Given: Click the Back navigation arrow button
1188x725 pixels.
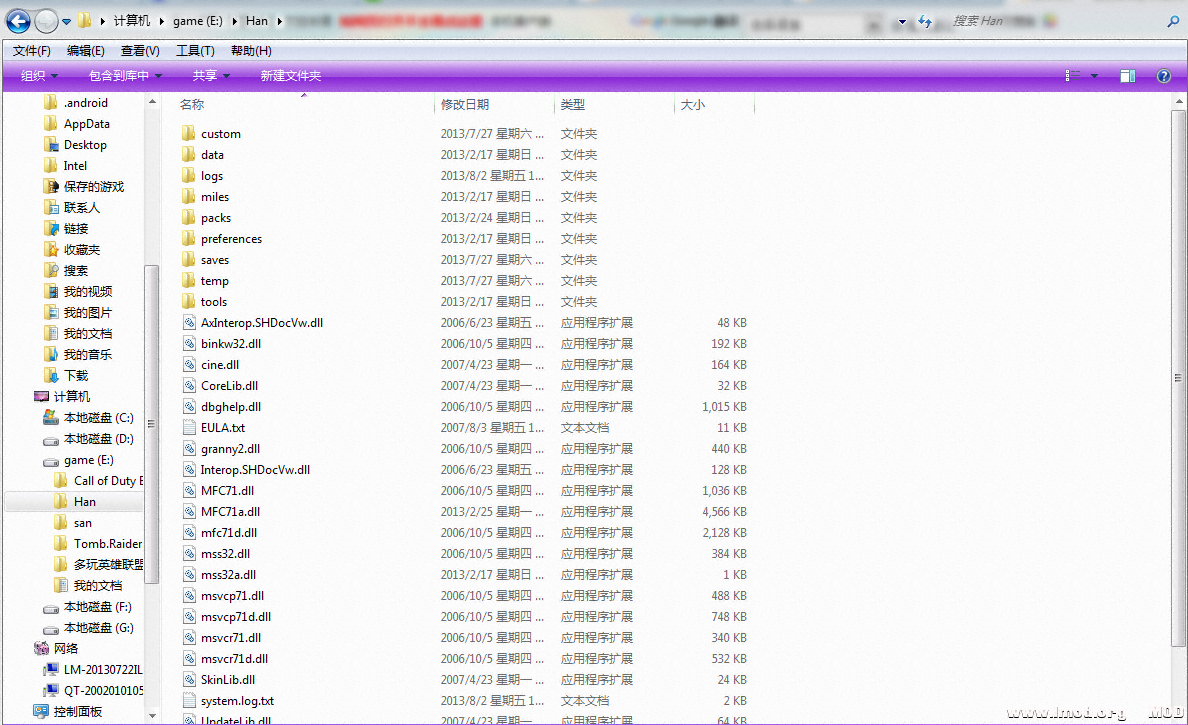Looking at the screenshot, I should (18, 20).
